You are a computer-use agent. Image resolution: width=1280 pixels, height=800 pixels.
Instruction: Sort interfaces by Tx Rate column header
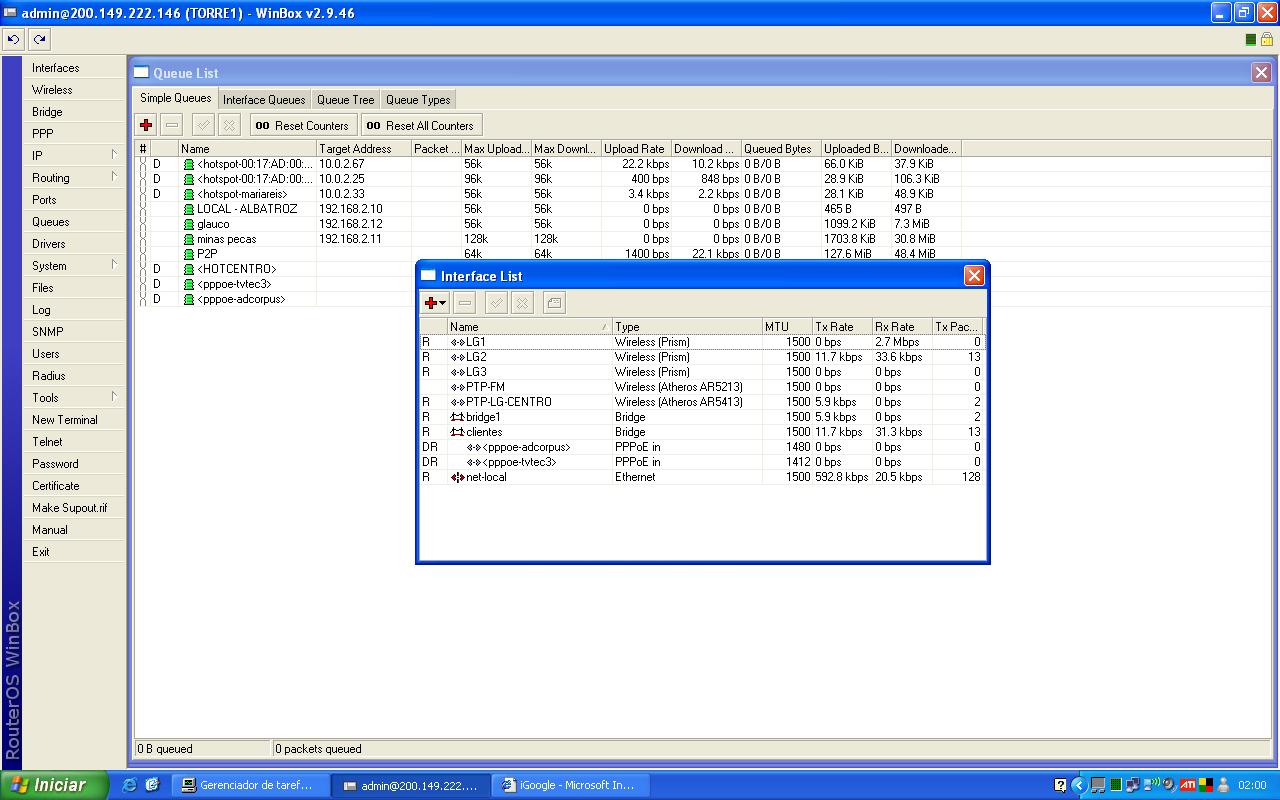tap(842, 327)
